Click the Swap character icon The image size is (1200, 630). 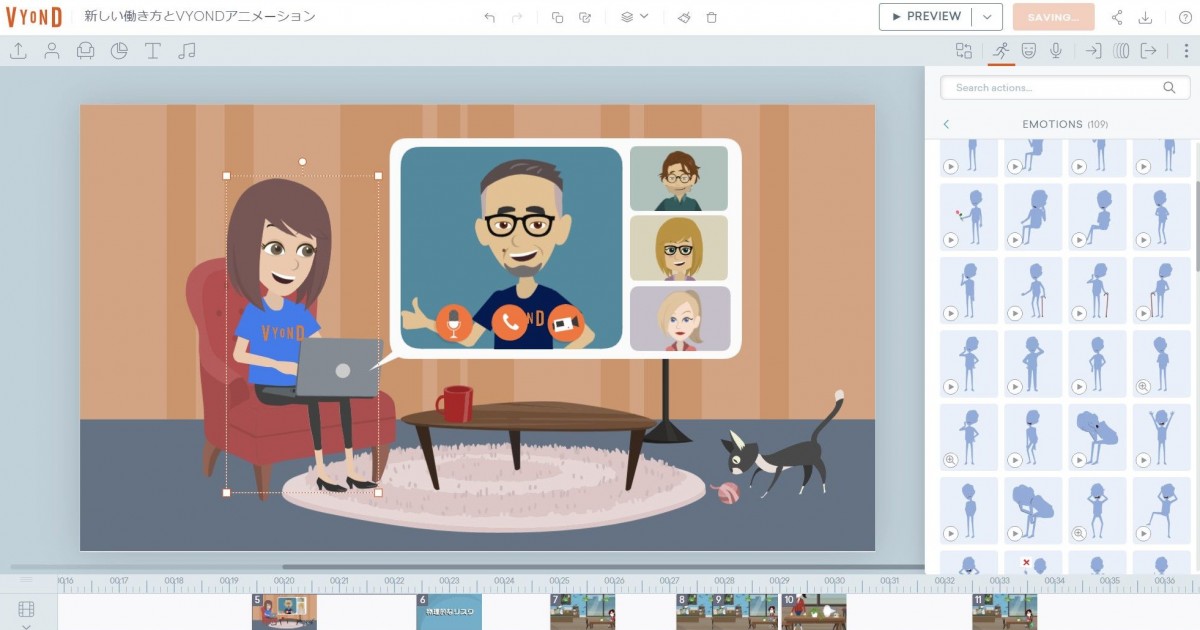point(964,51)
